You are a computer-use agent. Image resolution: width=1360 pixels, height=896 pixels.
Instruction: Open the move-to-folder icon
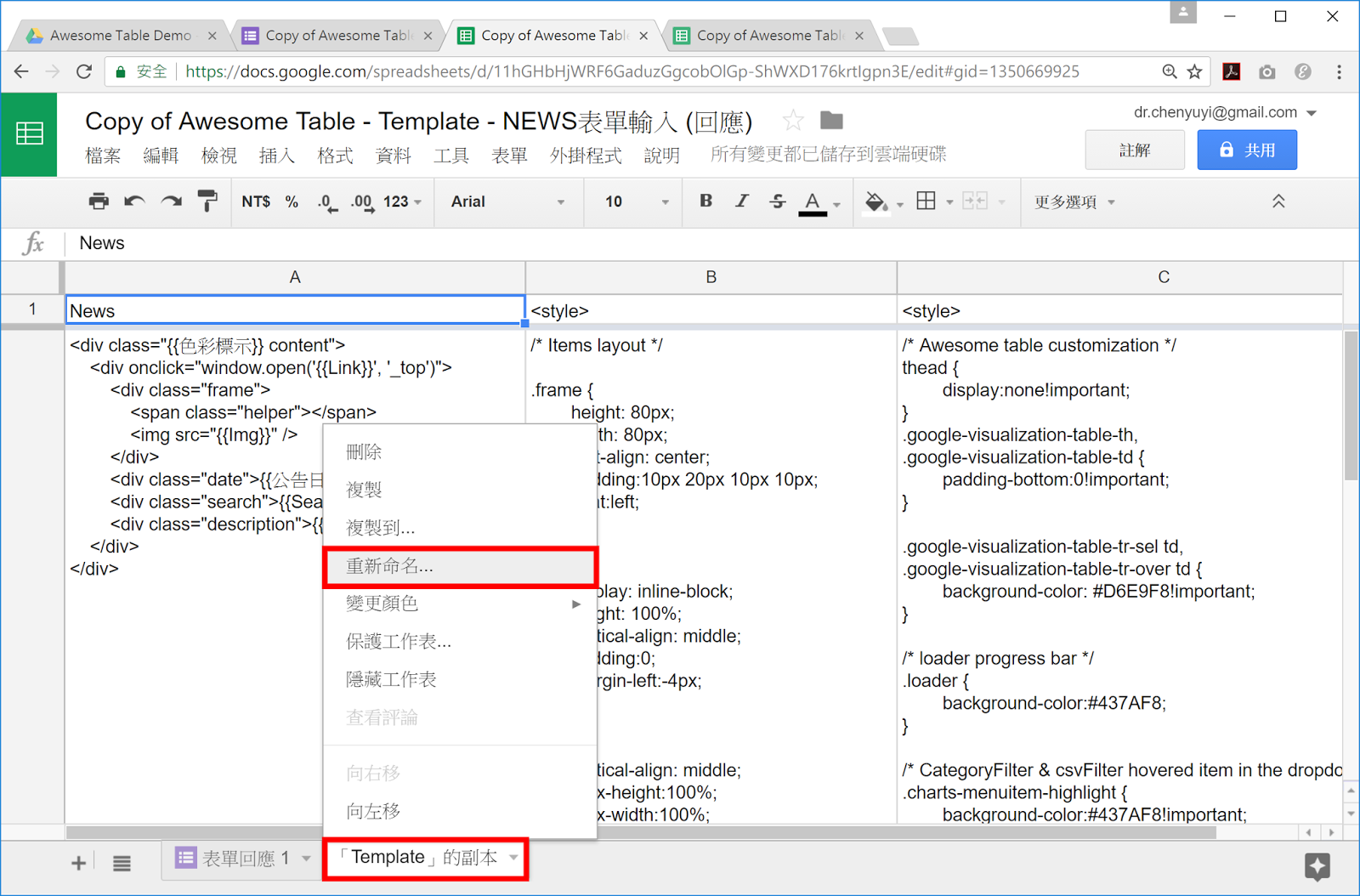click(831, 121)
